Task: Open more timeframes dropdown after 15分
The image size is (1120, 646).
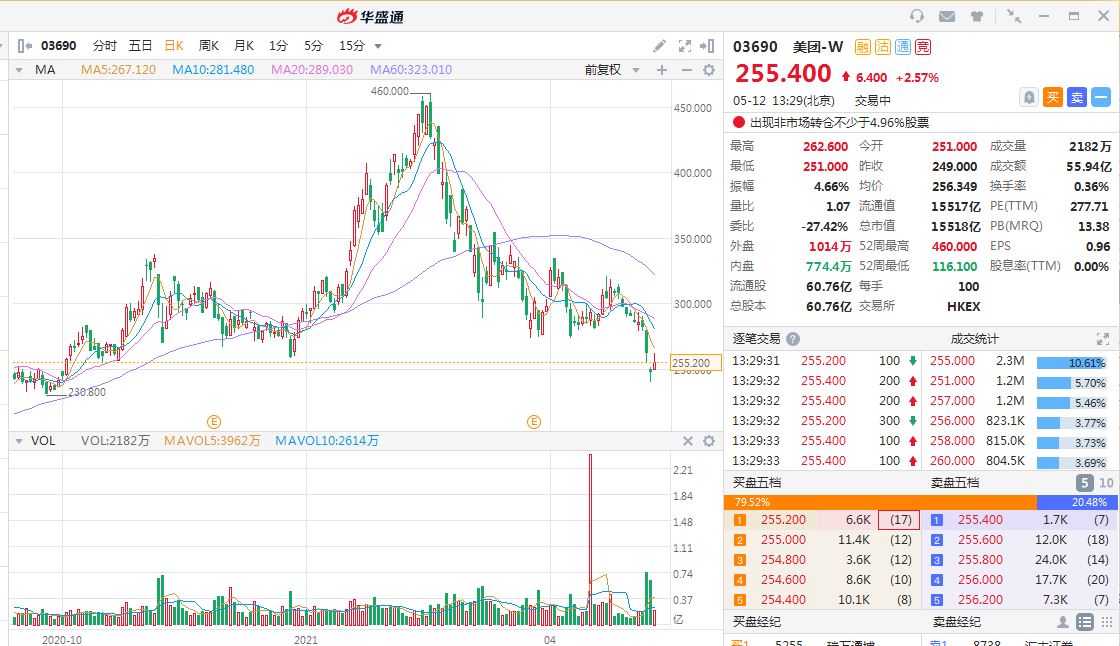Action: 378,46
